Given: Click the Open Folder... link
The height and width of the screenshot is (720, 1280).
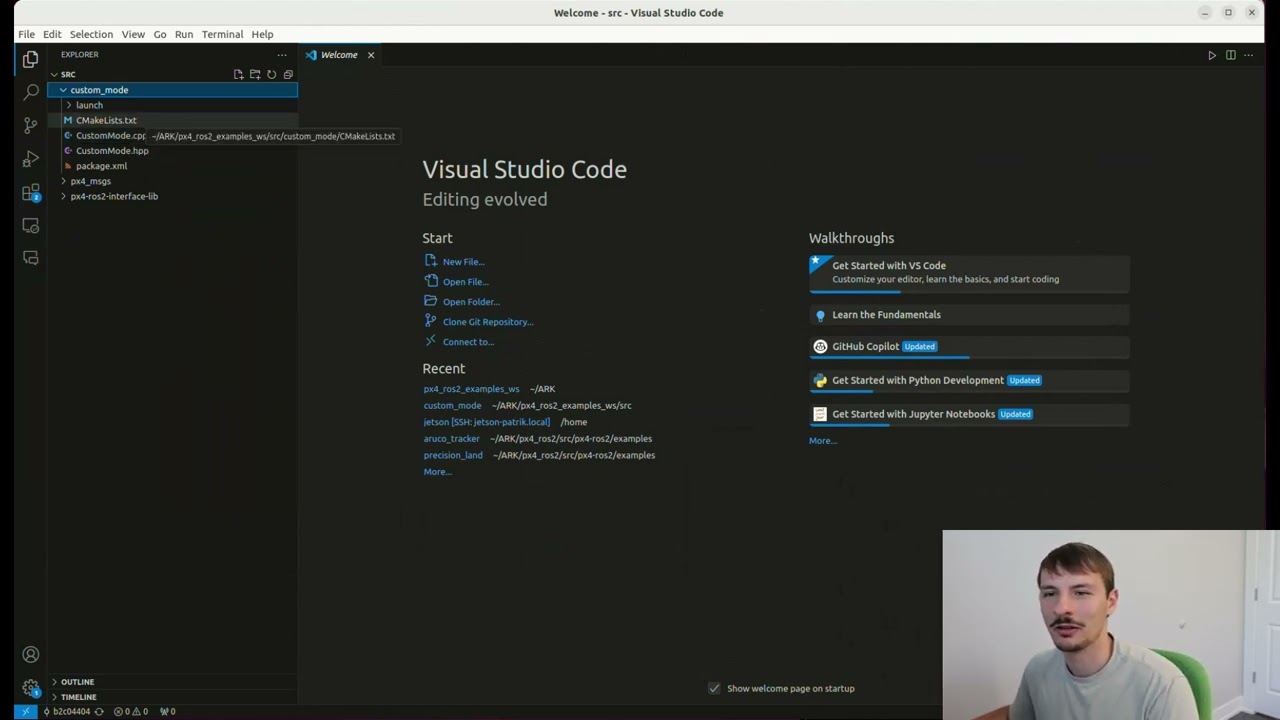Looking at the screenshot, I should 471,302.
